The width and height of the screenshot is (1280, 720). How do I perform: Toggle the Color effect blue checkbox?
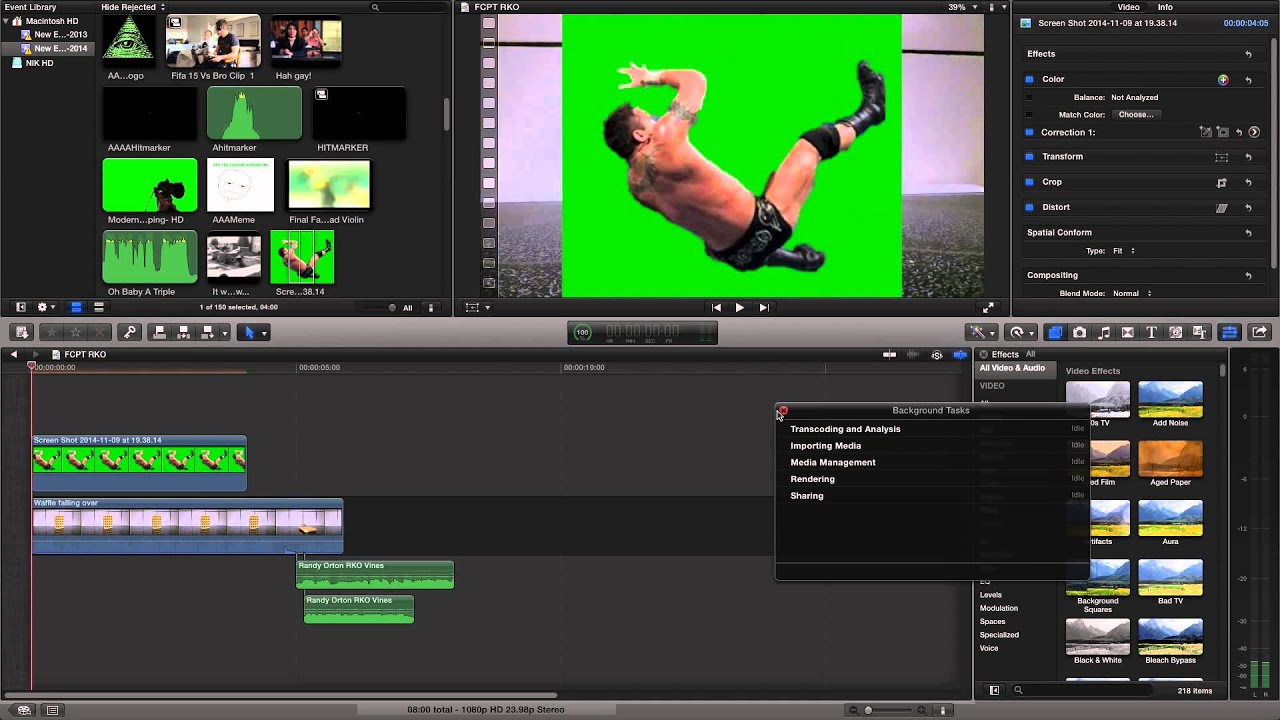1029,79
